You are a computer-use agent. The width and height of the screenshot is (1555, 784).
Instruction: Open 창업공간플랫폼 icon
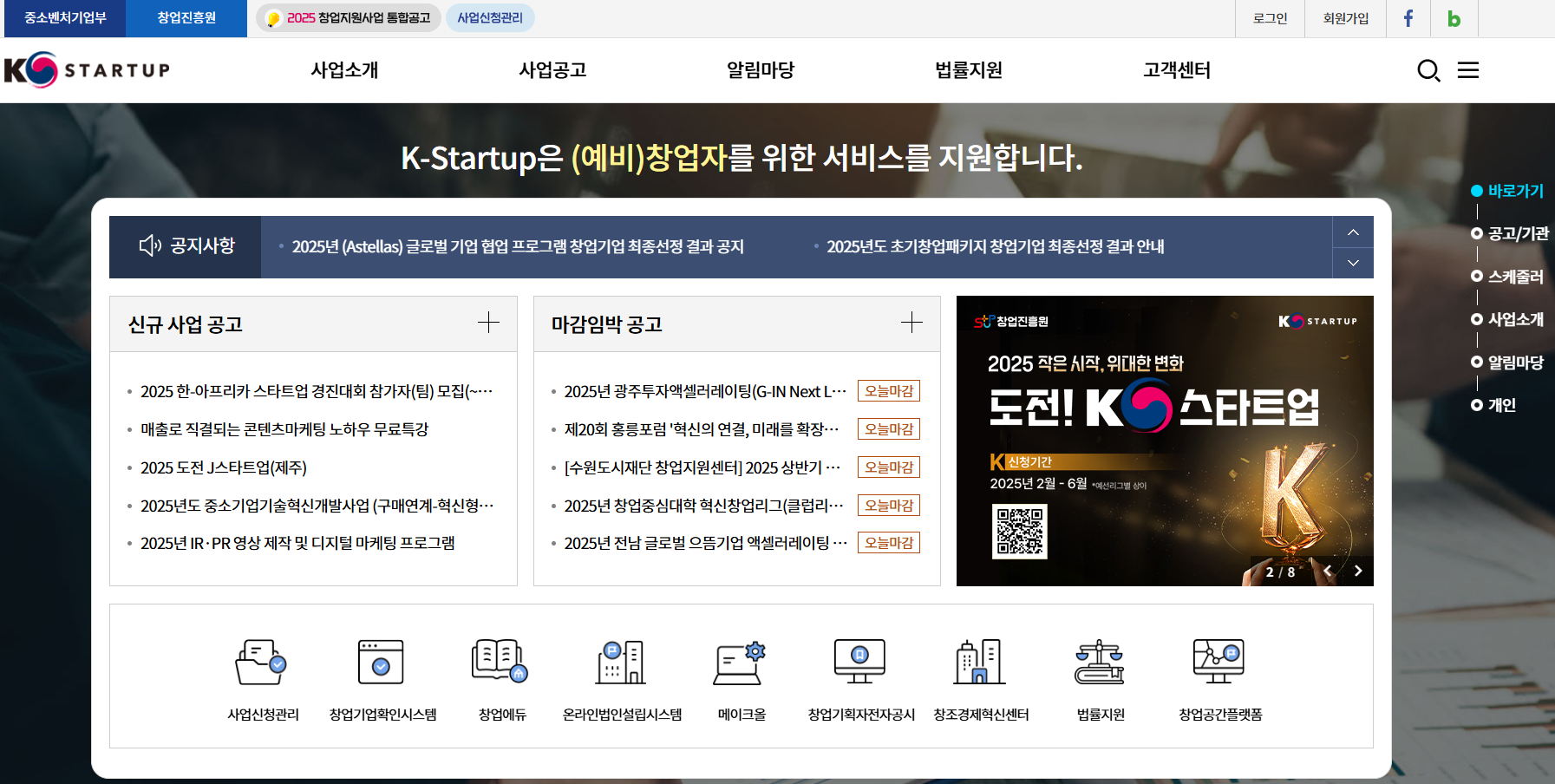coord(1219,662)
